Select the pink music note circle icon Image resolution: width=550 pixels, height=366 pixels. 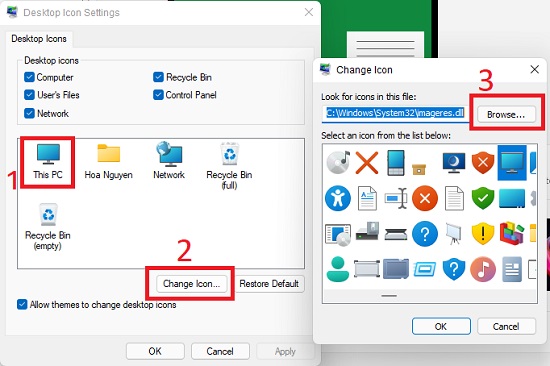click(x=483, y=269)
